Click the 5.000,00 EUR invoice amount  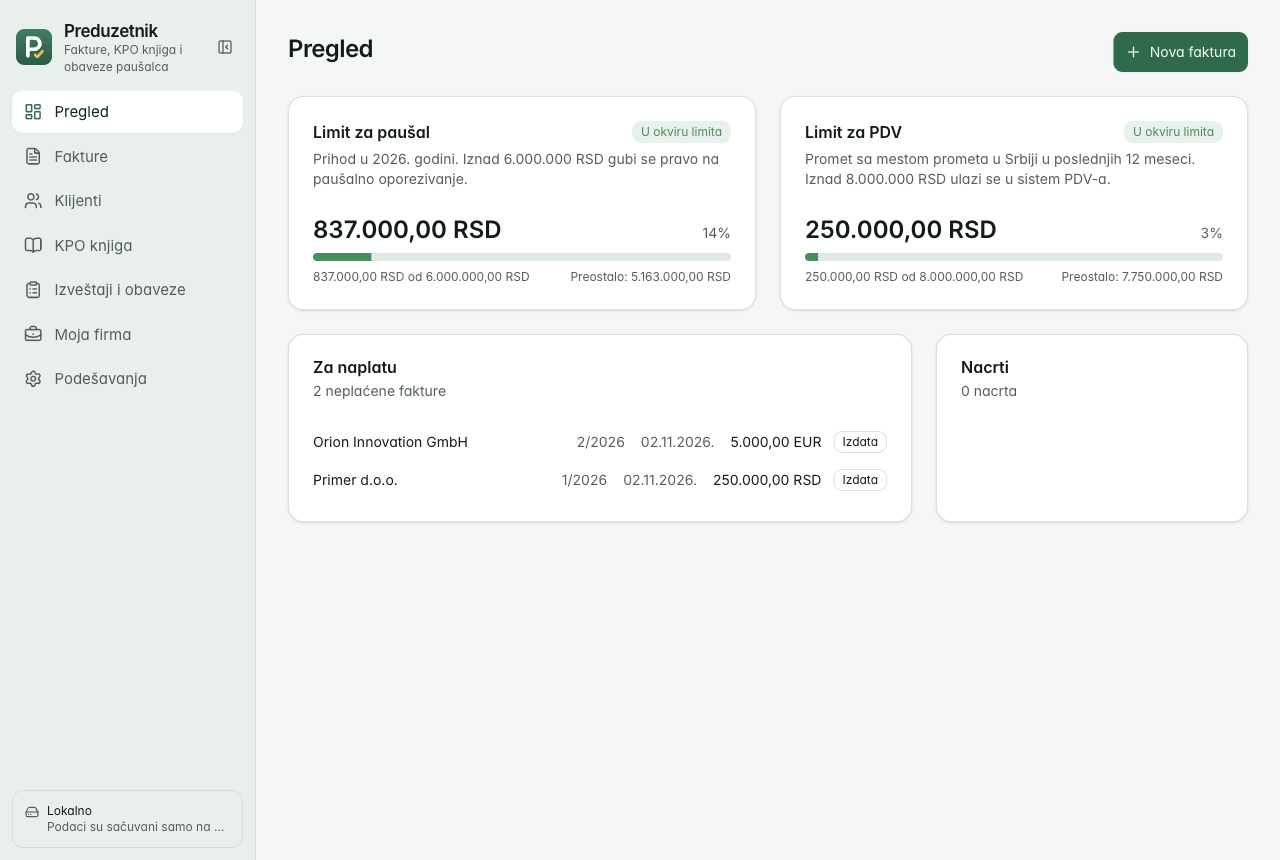(x=776, y=442)
